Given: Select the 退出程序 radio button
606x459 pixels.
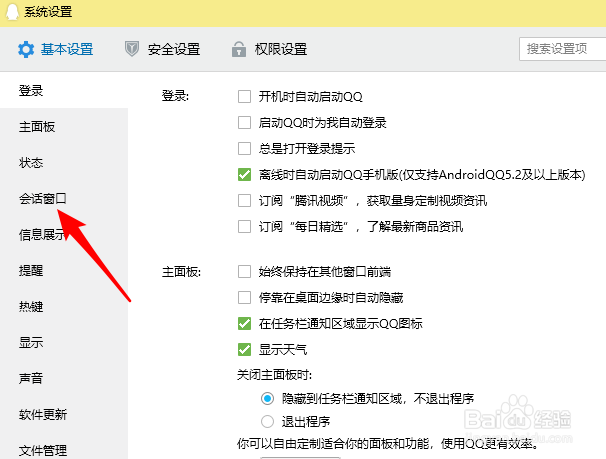Looking at the screenshot, I should (267, 421).
